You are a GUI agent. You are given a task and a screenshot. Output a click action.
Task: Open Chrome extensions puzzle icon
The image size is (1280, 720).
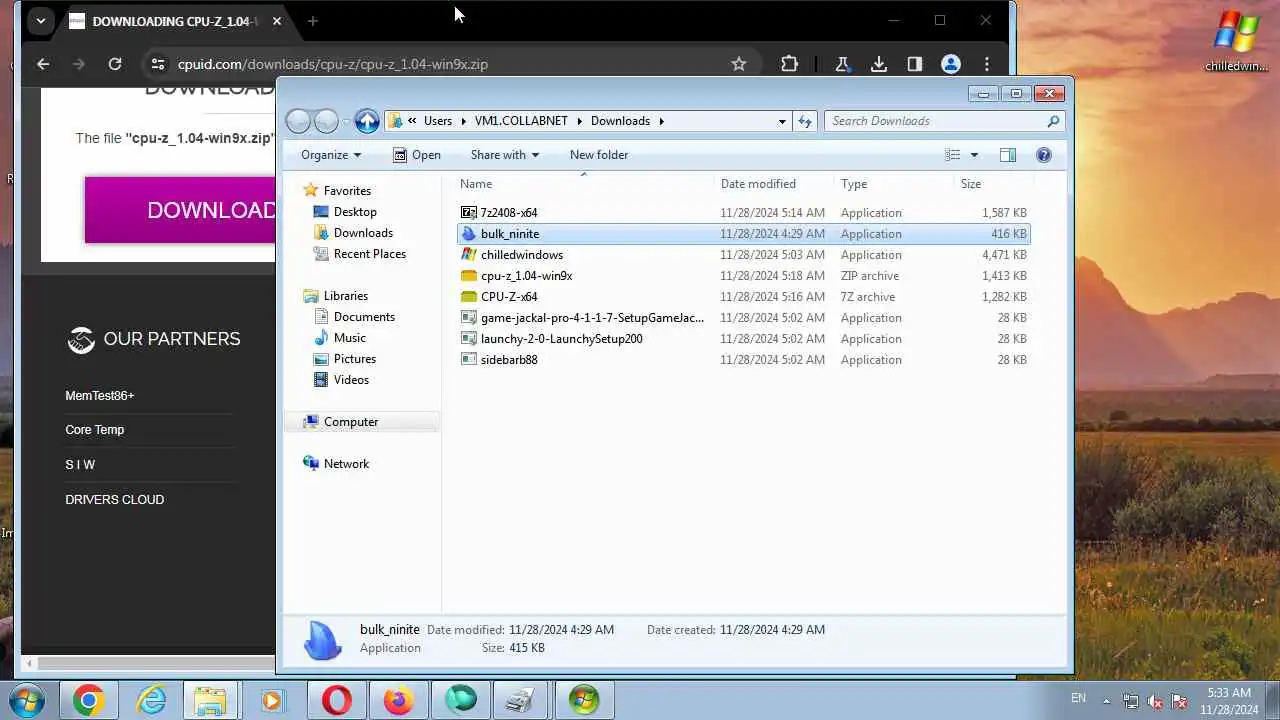[789, 64]
